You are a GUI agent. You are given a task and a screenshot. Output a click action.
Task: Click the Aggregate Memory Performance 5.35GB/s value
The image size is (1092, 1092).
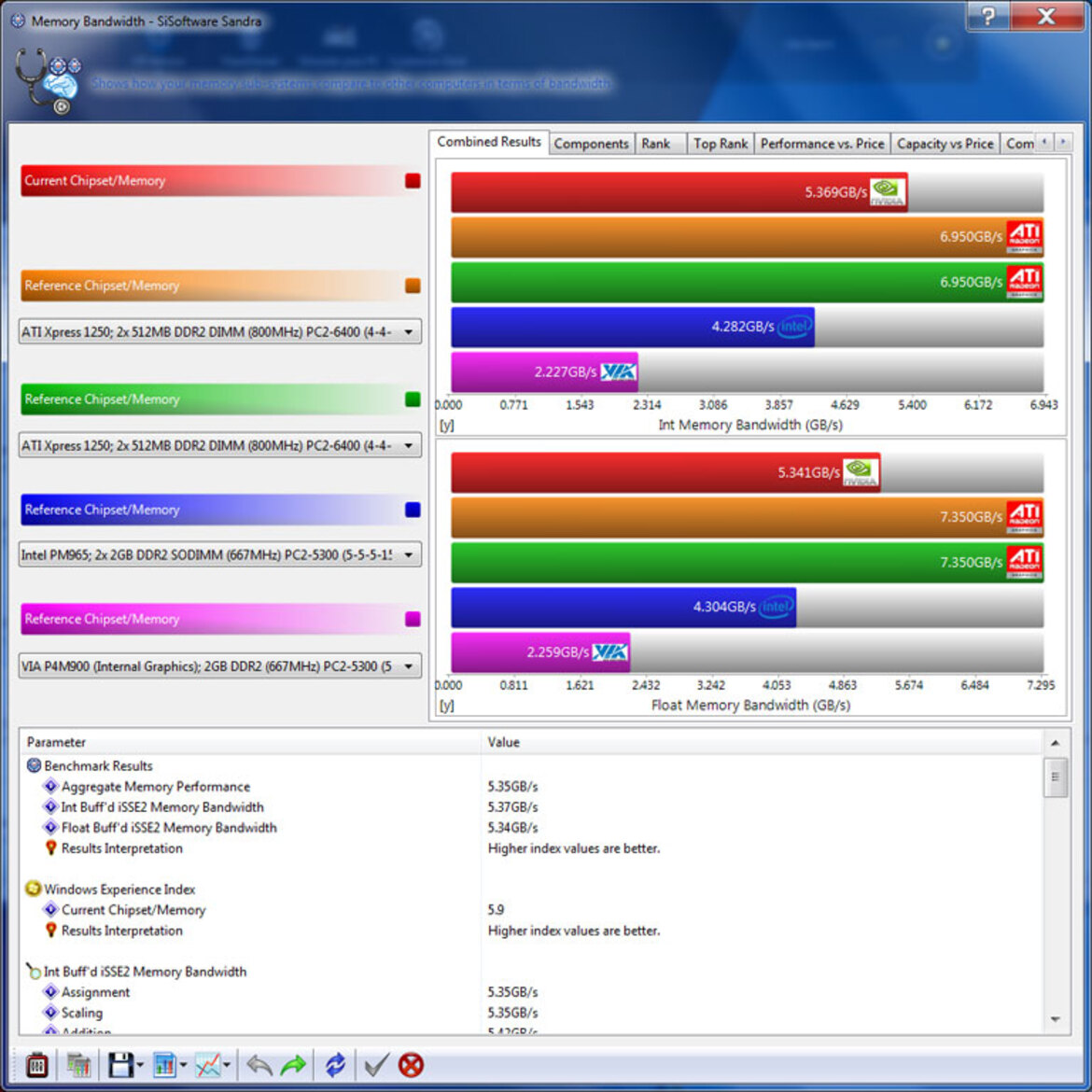click(x=512, y=786)
